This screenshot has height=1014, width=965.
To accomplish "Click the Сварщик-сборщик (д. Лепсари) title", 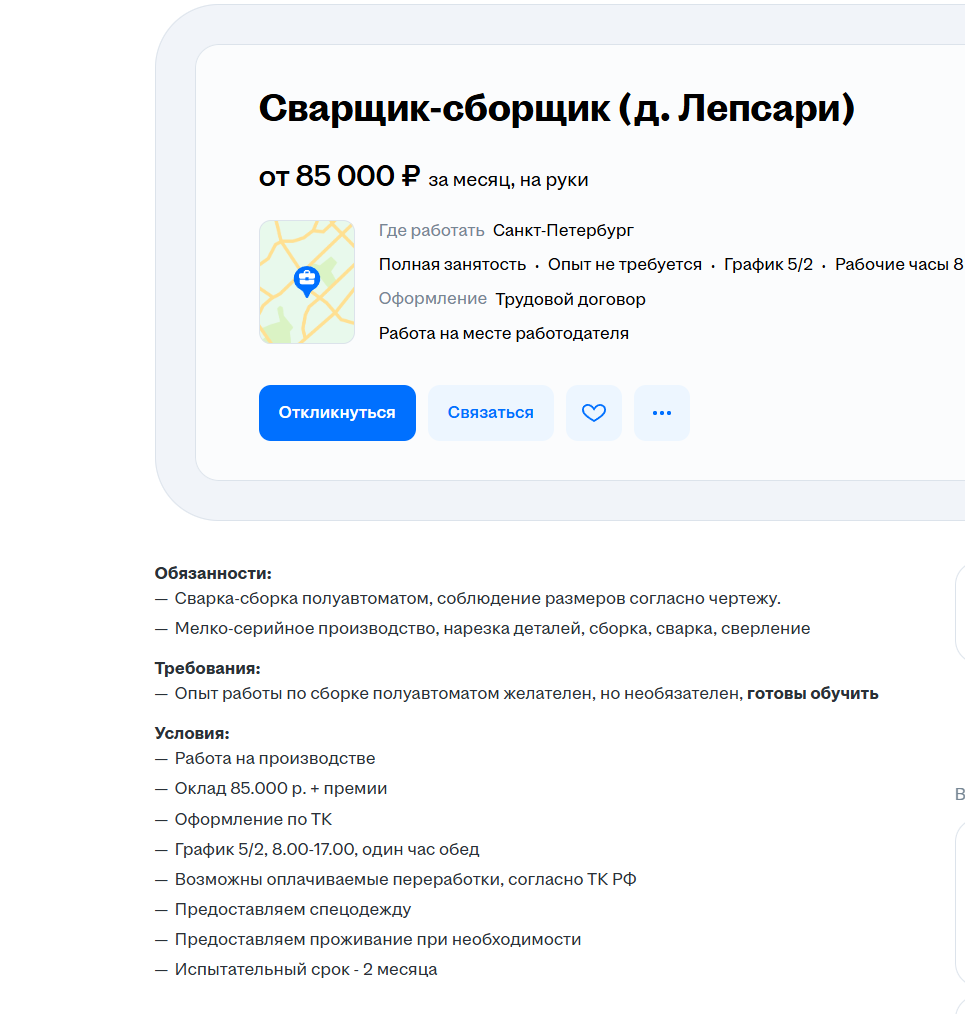I will coord(557,108).
